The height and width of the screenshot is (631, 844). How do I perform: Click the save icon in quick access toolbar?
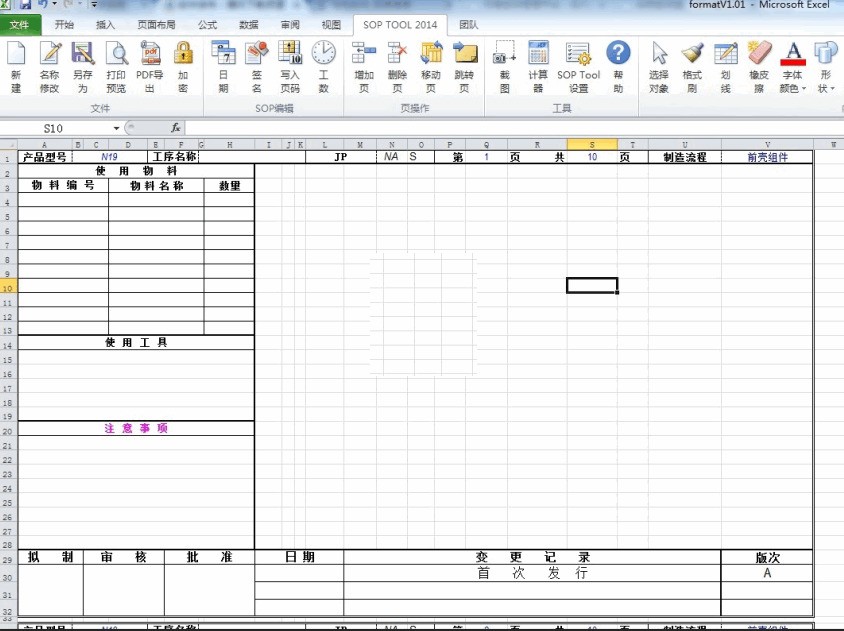(x=25, y=4)
